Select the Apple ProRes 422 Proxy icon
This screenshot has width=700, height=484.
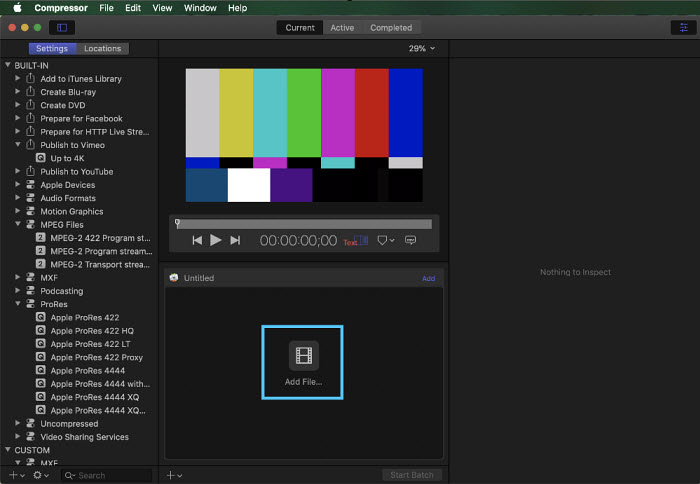(41, 357)
